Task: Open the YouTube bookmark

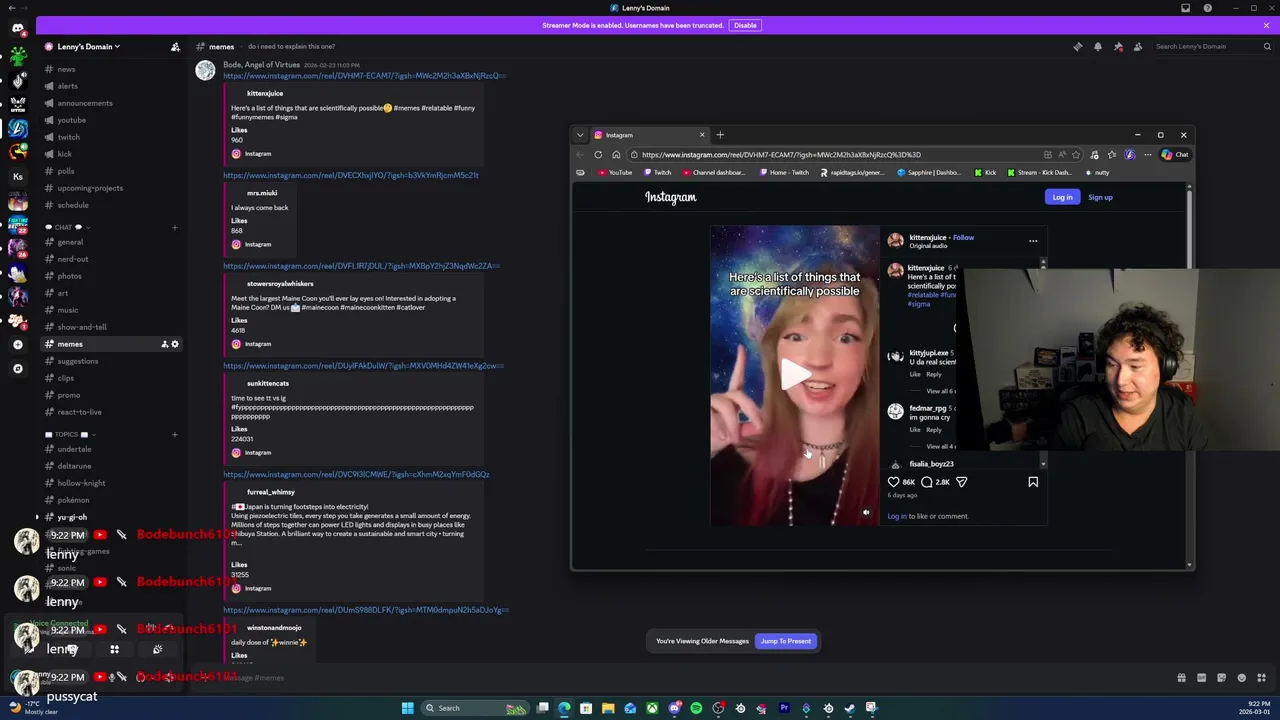Action: [x=615, y=173]
